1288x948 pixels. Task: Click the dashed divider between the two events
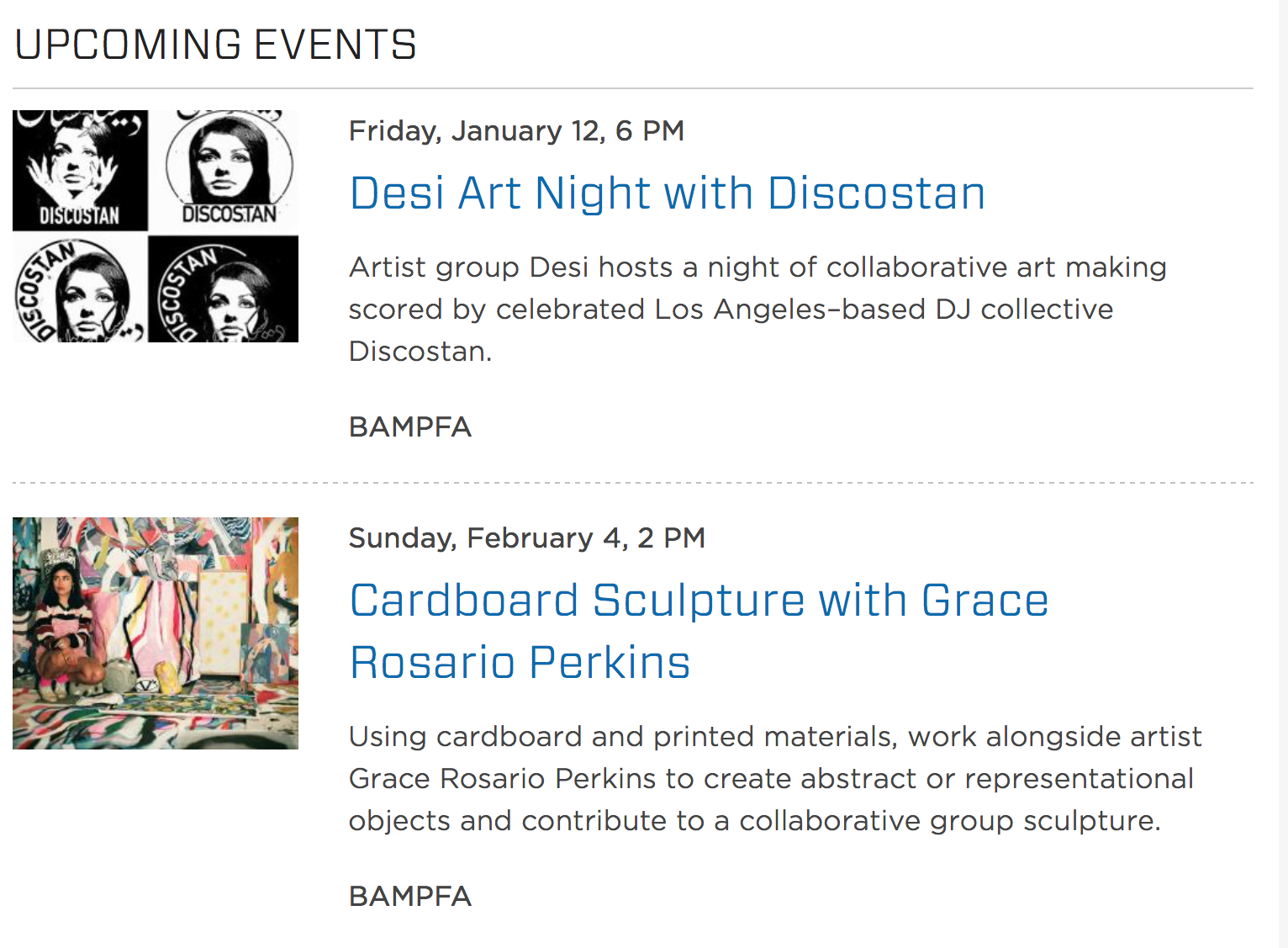point(633,483)
